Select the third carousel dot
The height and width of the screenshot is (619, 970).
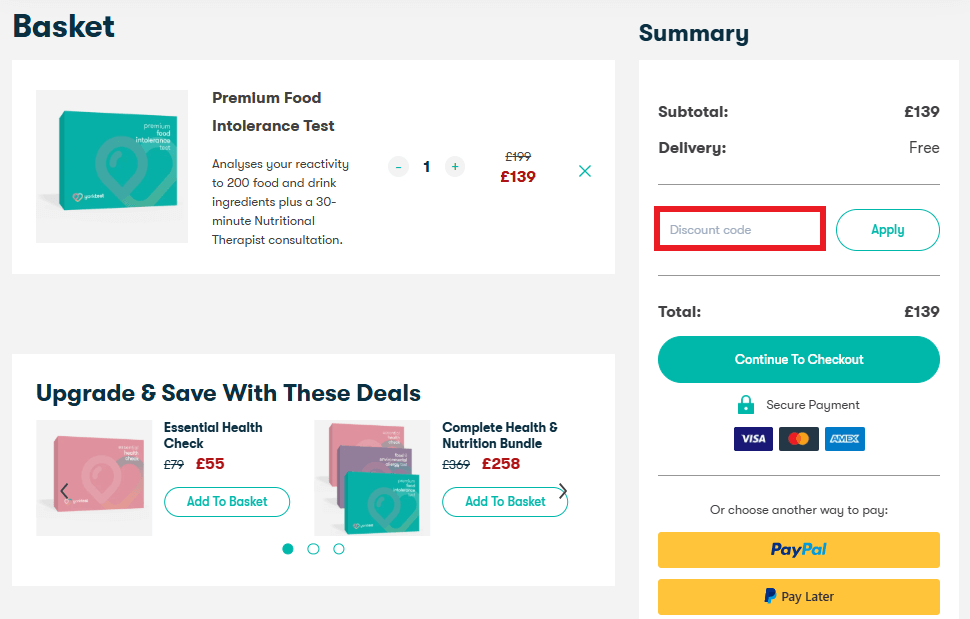[339, 549]
